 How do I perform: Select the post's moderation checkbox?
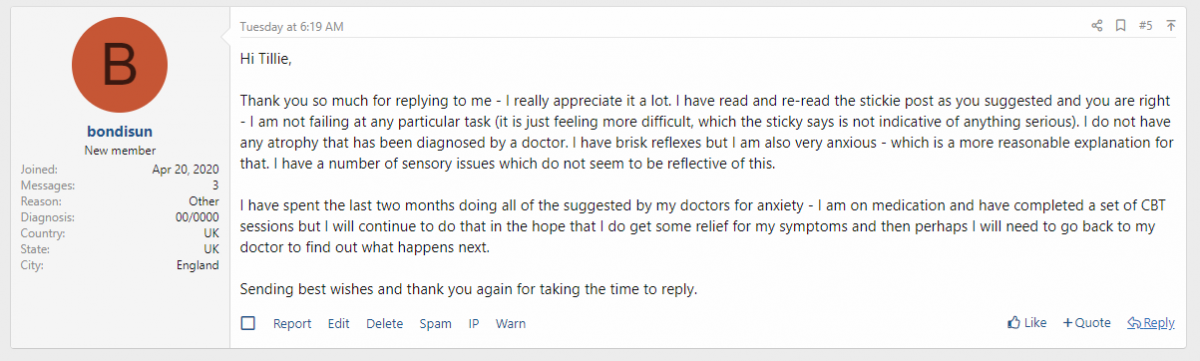(248, 323)
